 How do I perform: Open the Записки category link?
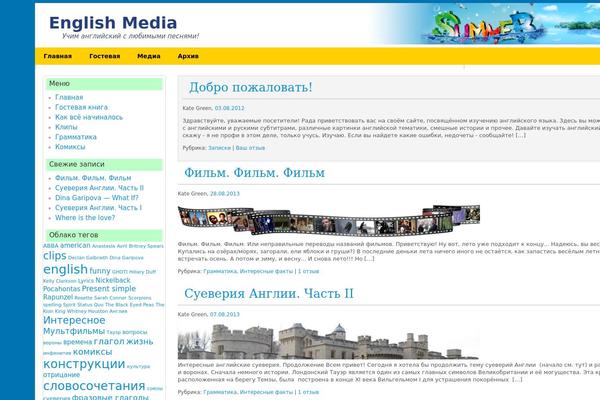(x=219, y=148)
